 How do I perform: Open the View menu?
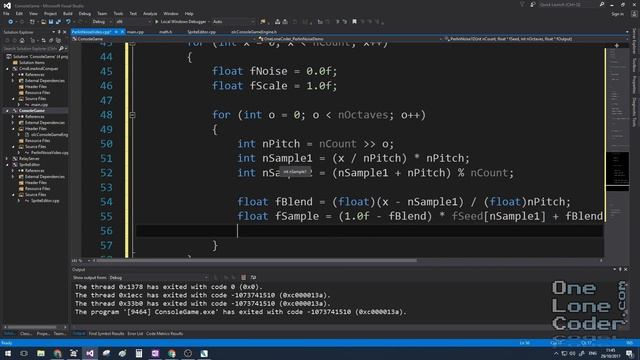coord(33,13)
